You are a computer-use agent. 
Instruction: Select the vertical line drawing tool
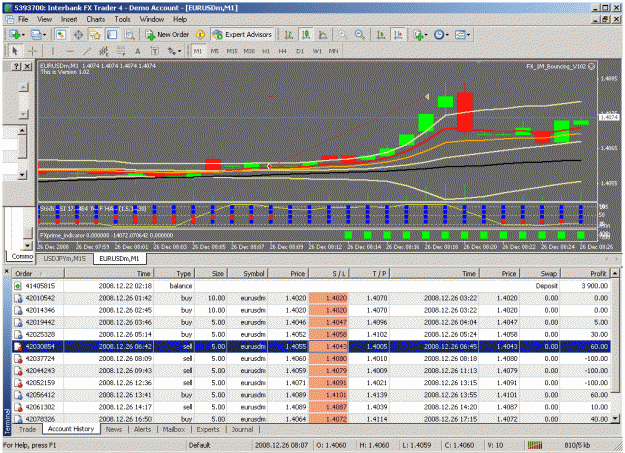pos(53,51)
